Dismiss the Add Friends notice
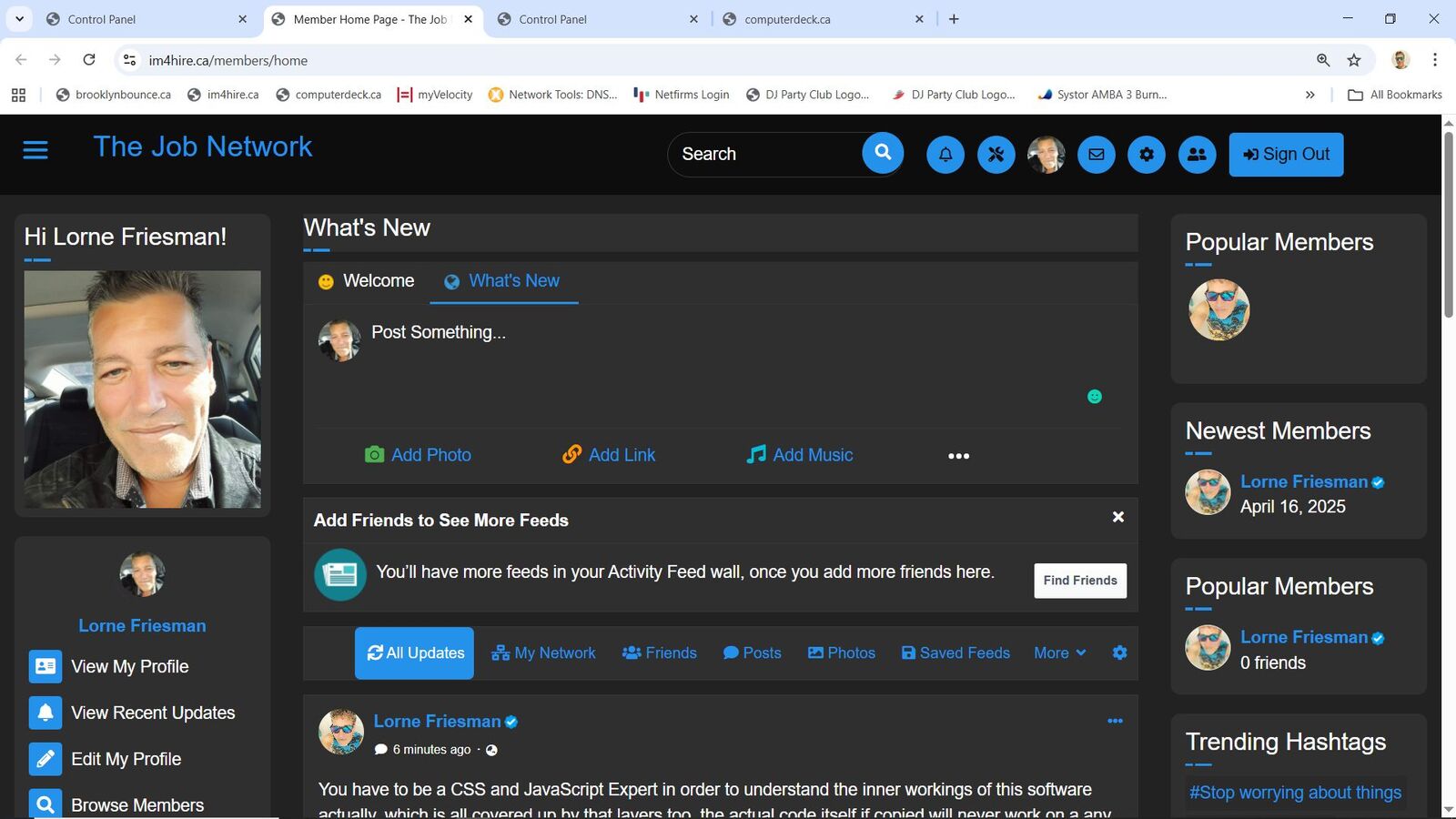 tap(1118, 517)
